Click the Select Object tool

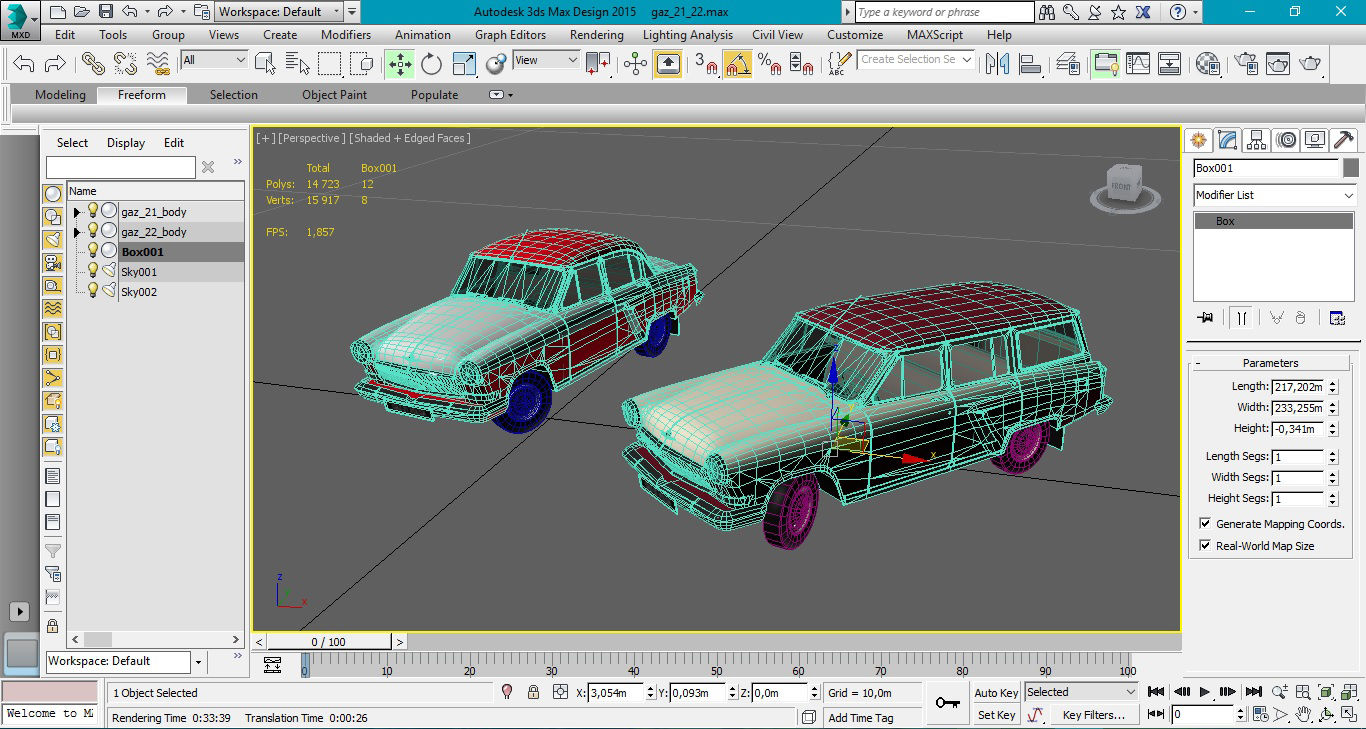[265, 64]
